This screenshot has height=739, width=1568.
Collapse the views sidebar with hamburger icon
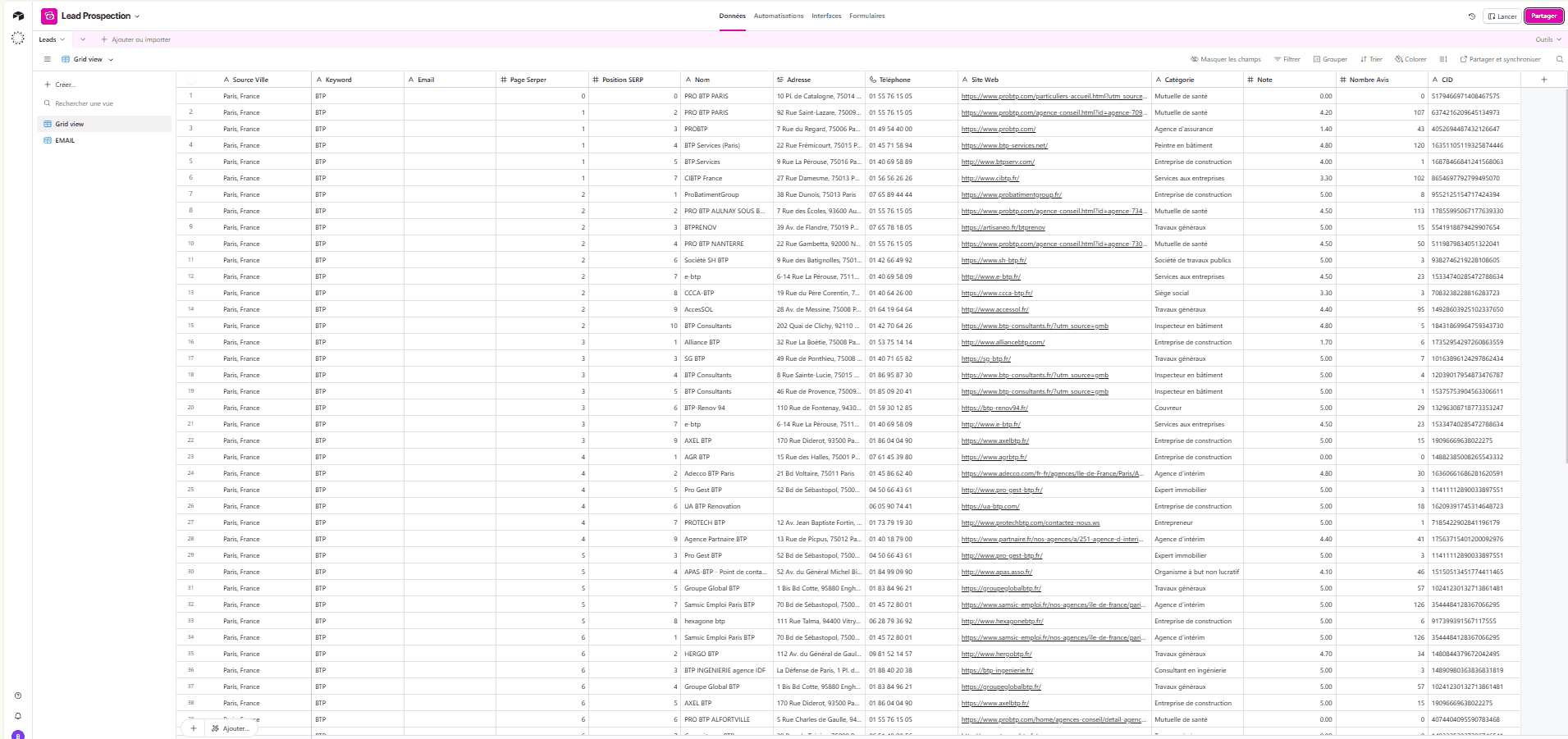click(x=48, y=59)
